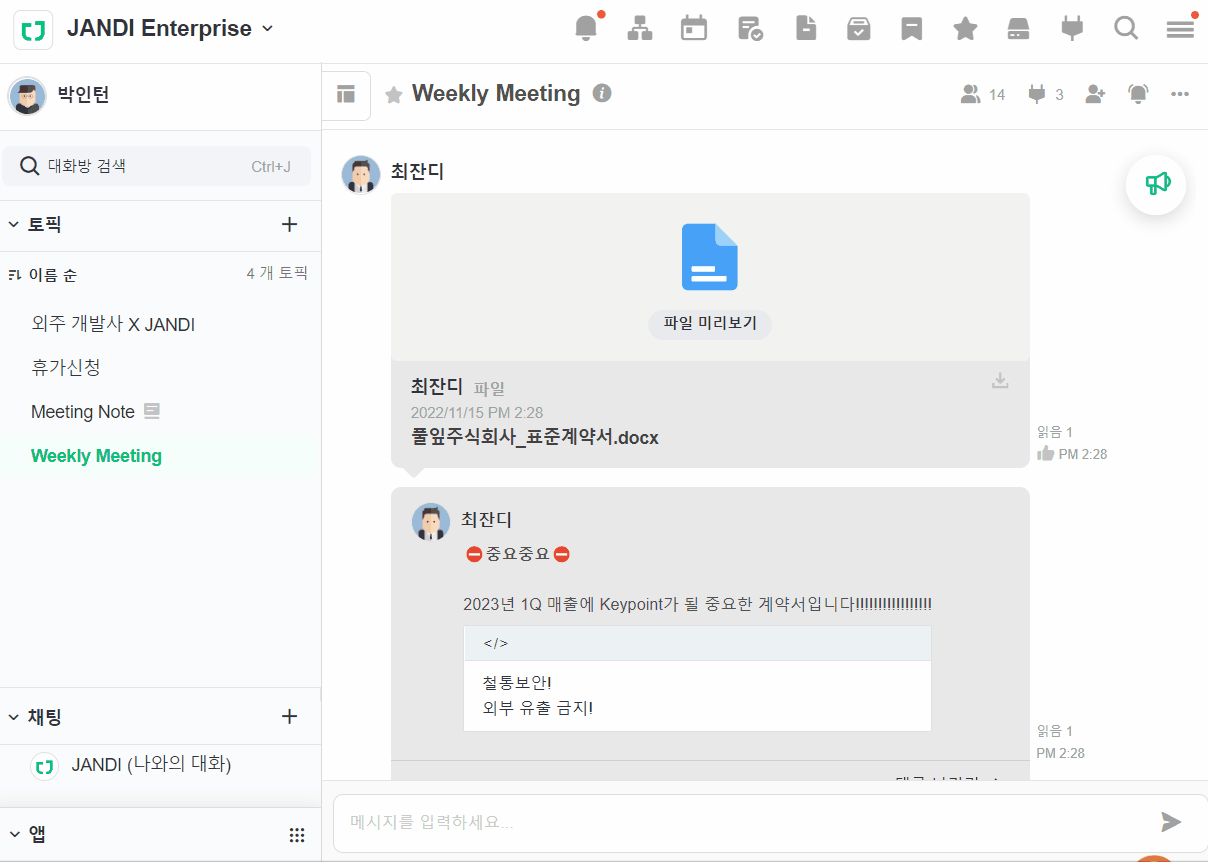Toggle the left panel layout button
The image size is (1208, 862).
[x=346, y=95]
